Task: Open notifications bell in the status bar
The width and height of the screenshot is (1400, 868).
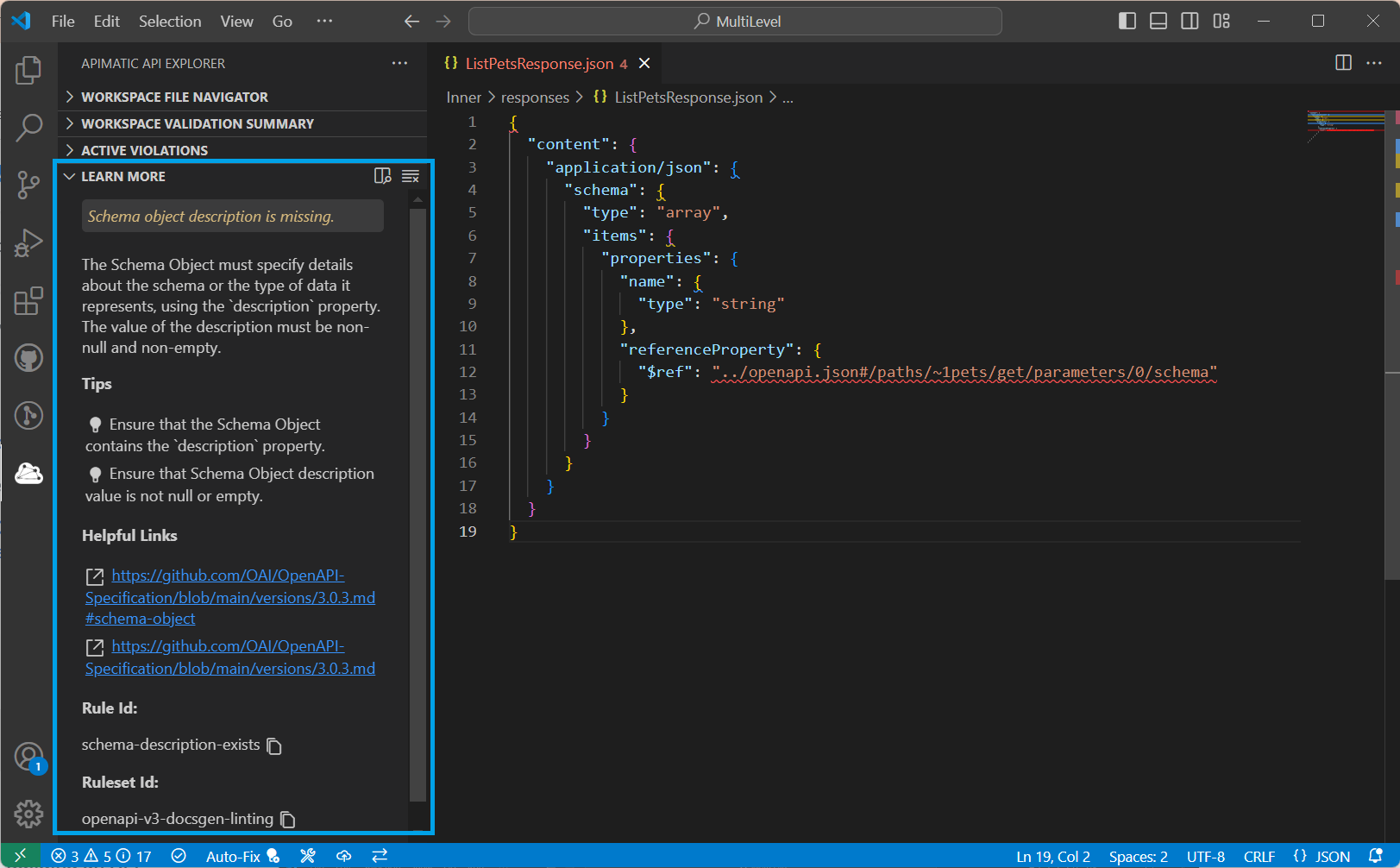Action: click(x=1376, y=856)
